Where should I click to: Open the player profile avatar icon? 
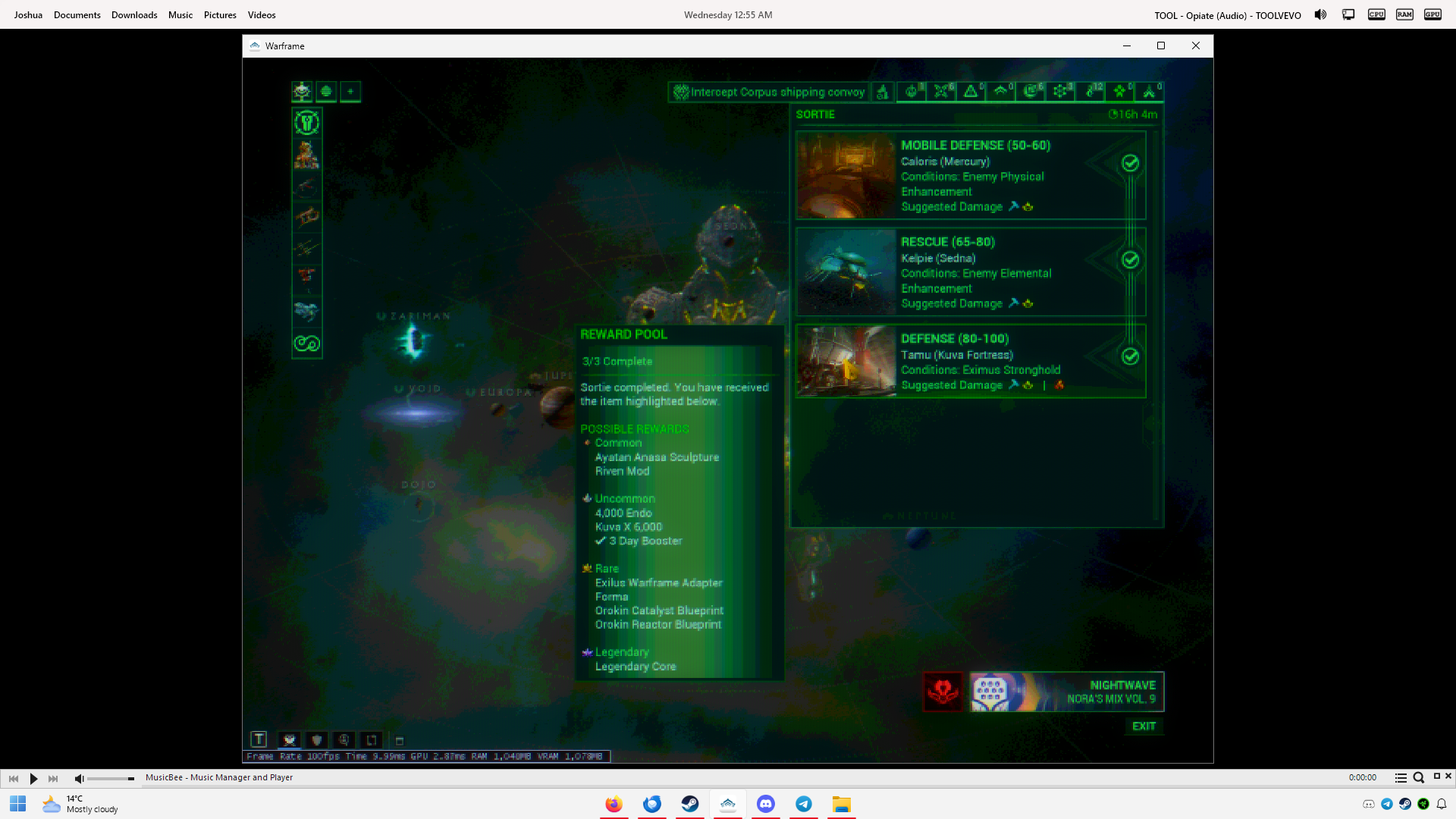(302, 92)
